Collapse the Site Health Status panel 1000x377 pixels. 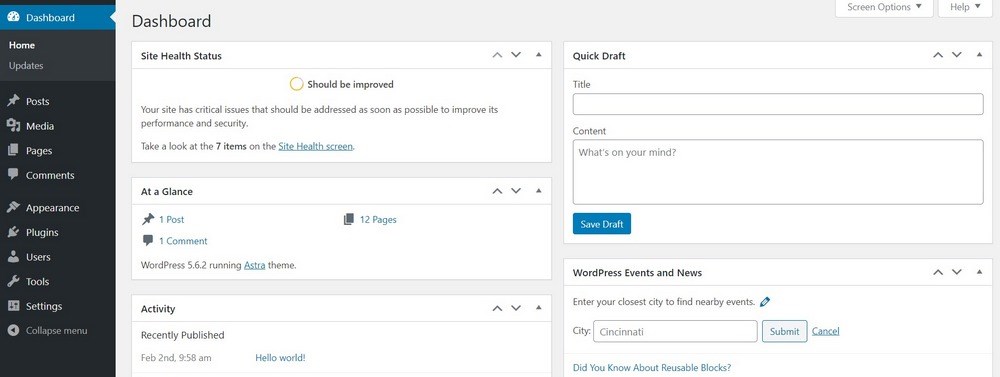coord(538,55)
